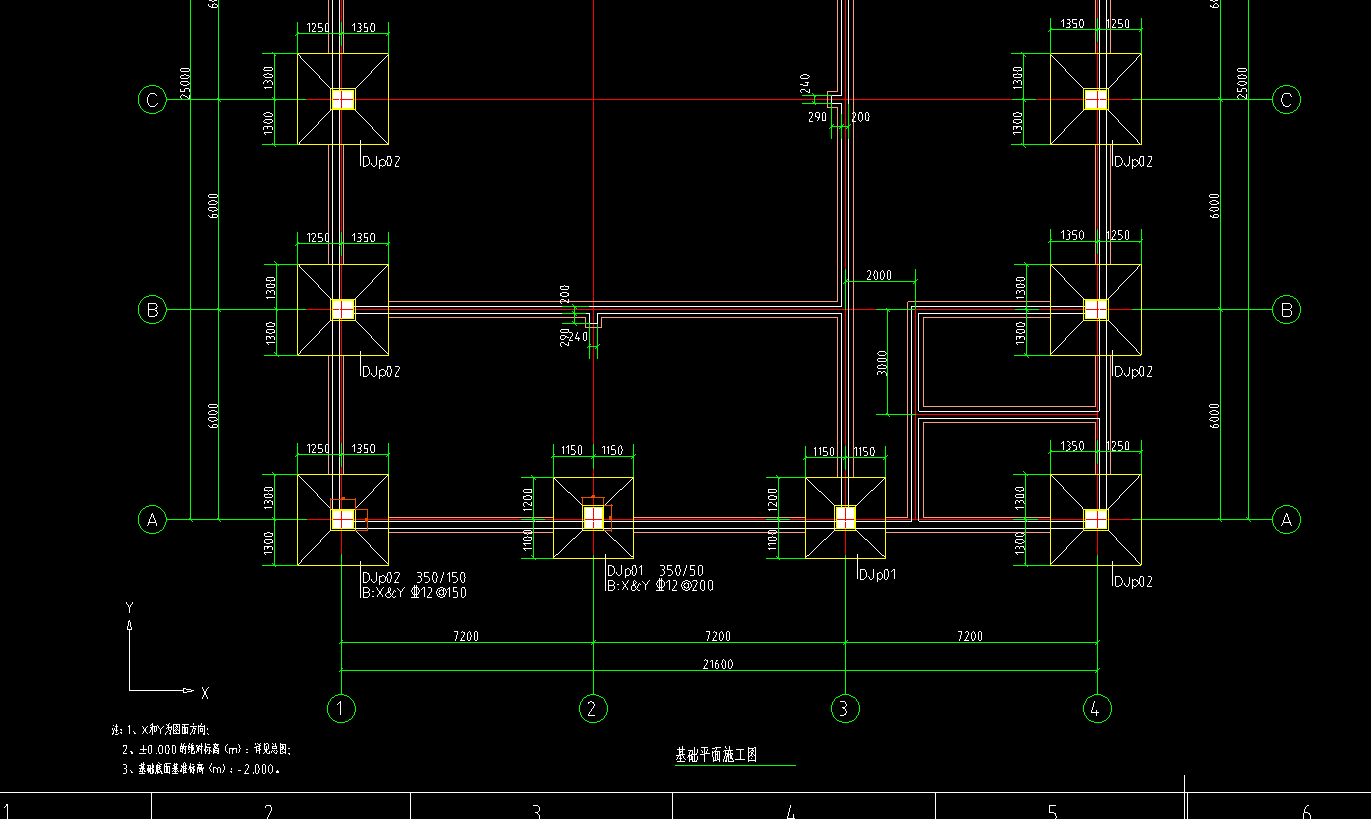Click the 'DJp02' label at footing B-4

(1133, 371)
